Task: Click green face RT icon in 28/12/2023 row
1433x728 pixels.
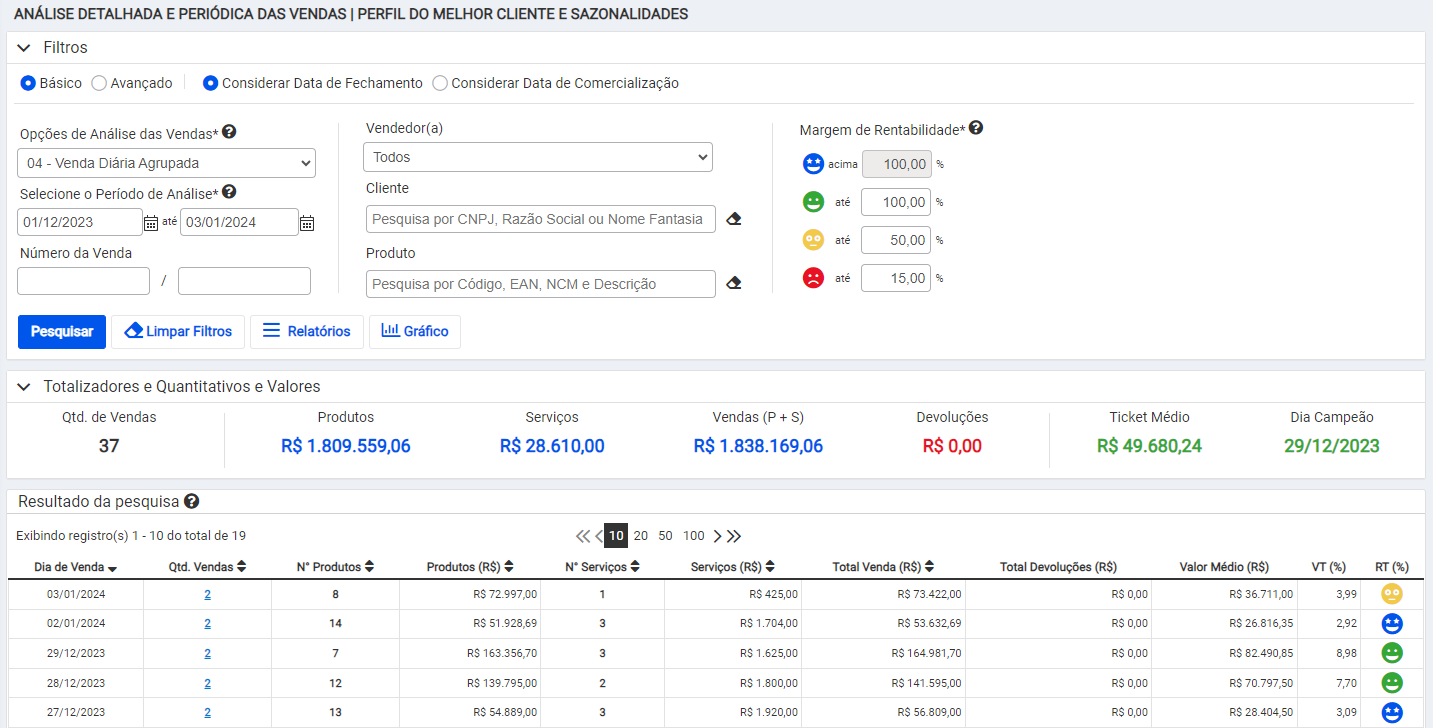Action: pos(1392,683)
